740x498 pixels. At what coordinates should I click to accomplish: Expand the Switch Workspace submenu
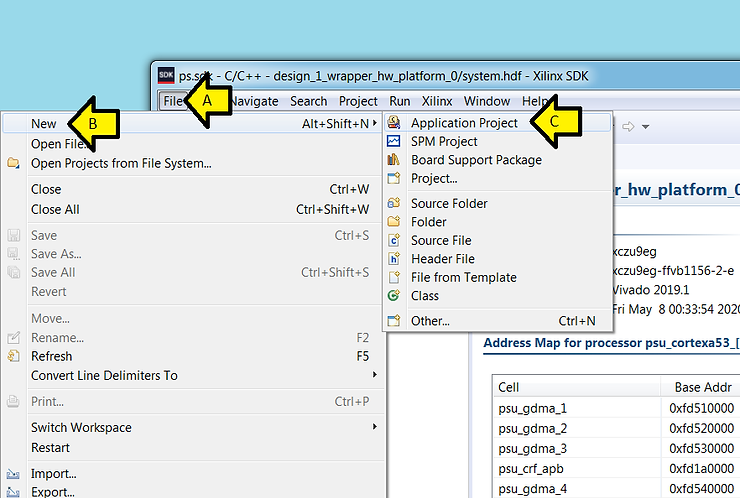[375, 427]
